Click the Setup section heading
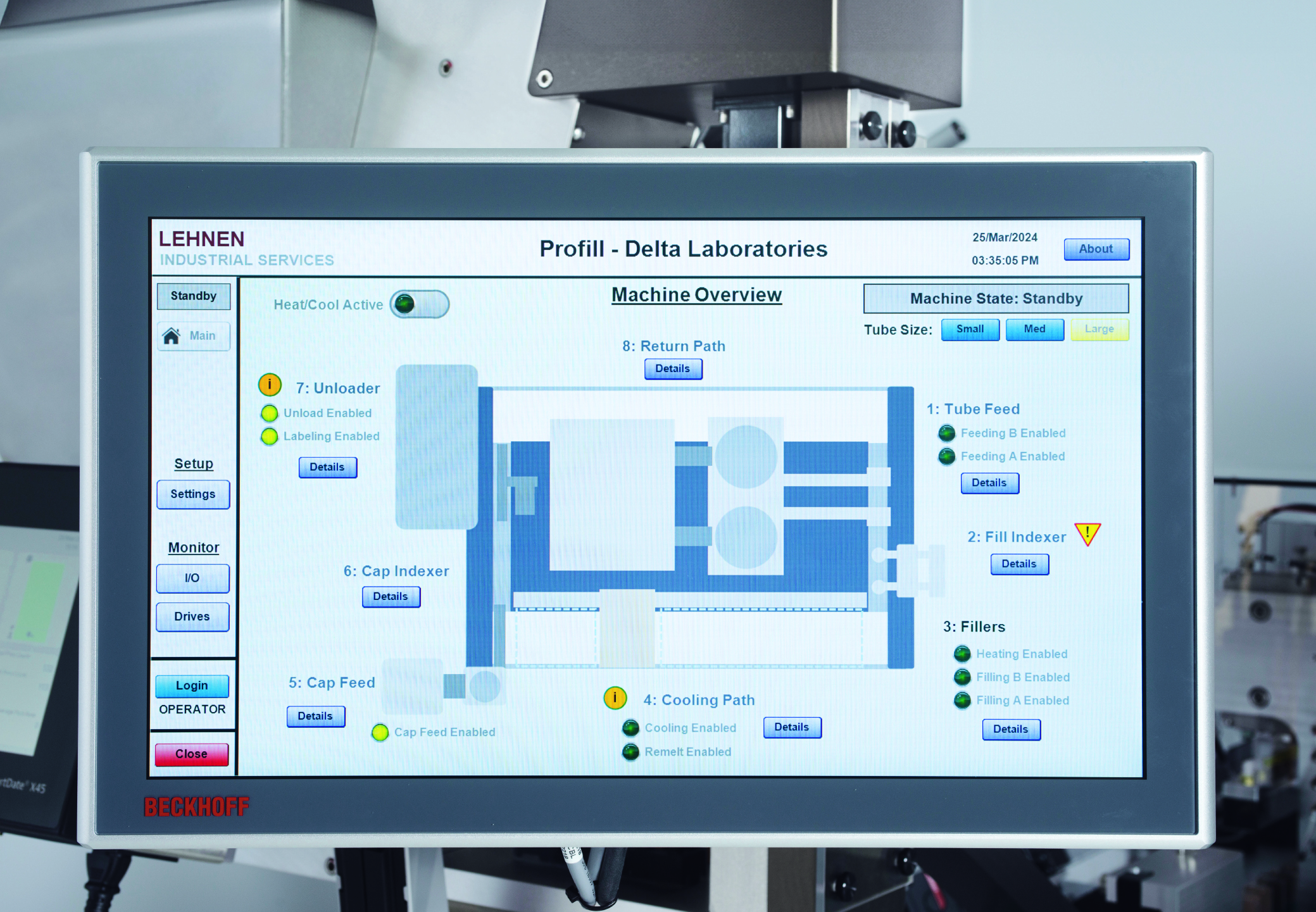This screenshot has height=912, width=1316. point(194,464)
